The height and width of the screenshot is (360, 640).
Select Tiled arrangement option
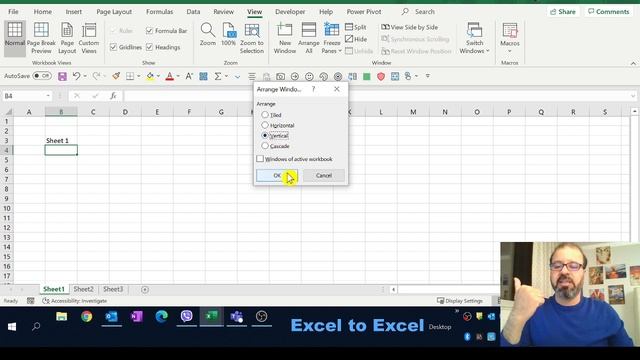(x=265, y=115)
